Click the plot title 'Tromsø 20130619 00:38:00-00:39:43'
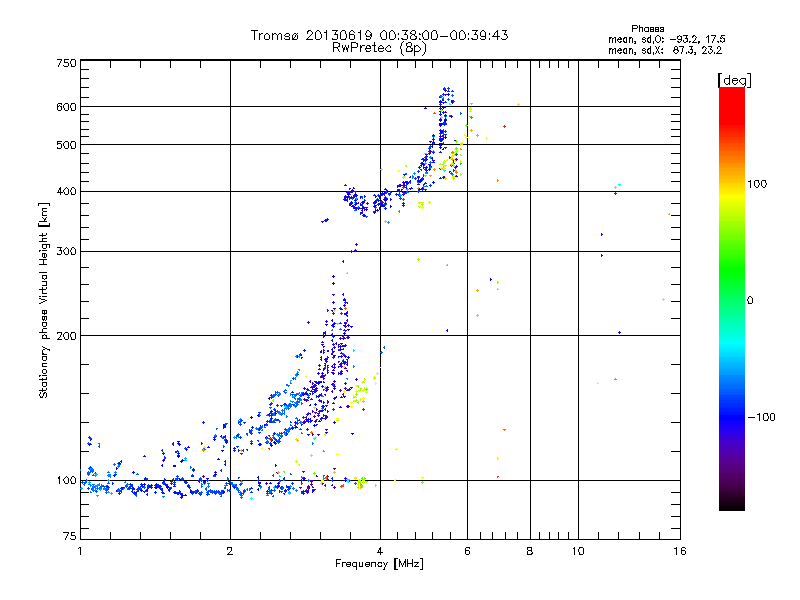The height and width of the screenshot is (600, 800). pos(380,35)
